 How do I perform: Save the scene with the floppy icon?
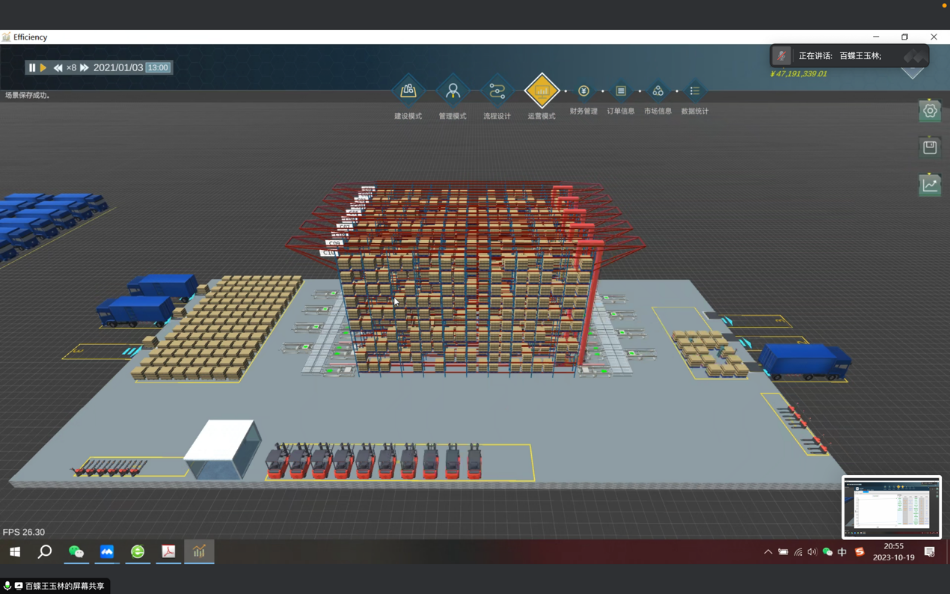tap(930, 147)
